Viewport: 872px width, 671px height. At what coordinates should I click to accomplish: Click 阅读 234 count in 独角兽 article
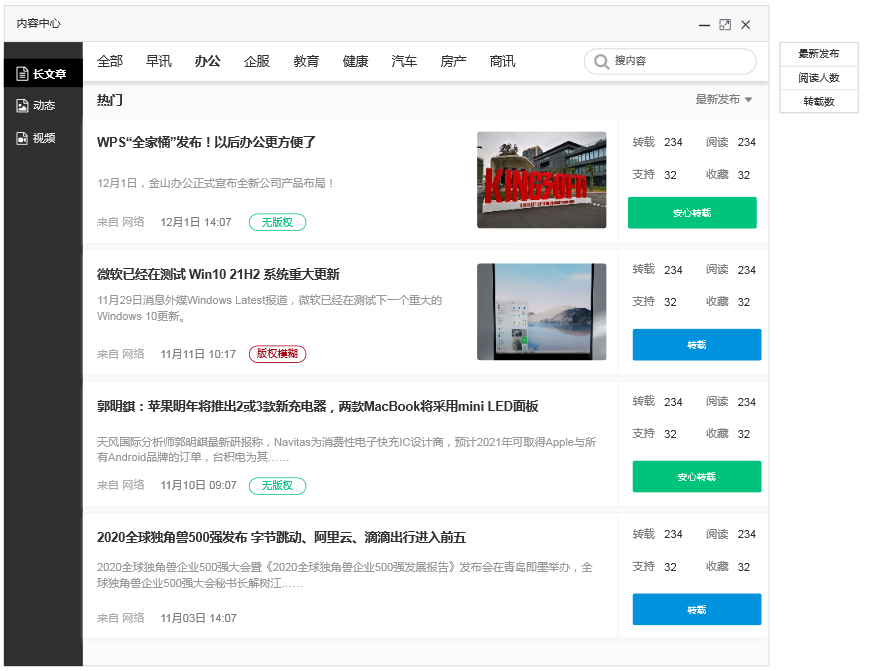[731, 534]
